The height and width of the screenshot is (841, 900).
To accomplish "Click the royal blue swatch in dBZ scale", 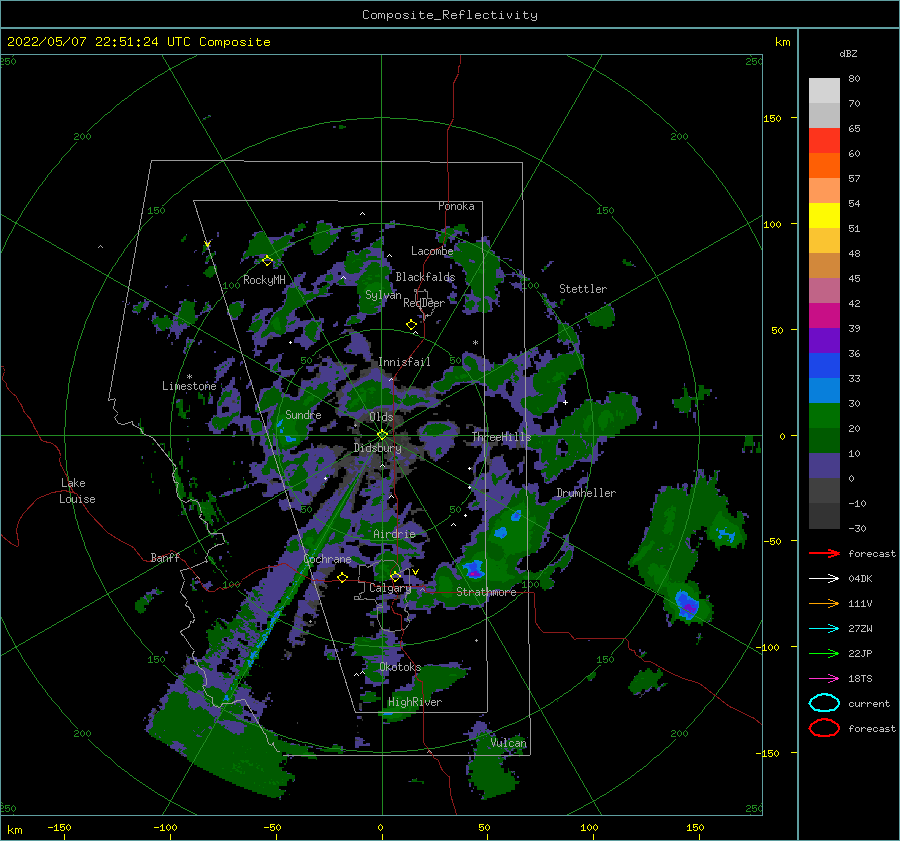I will click(824, 366).
